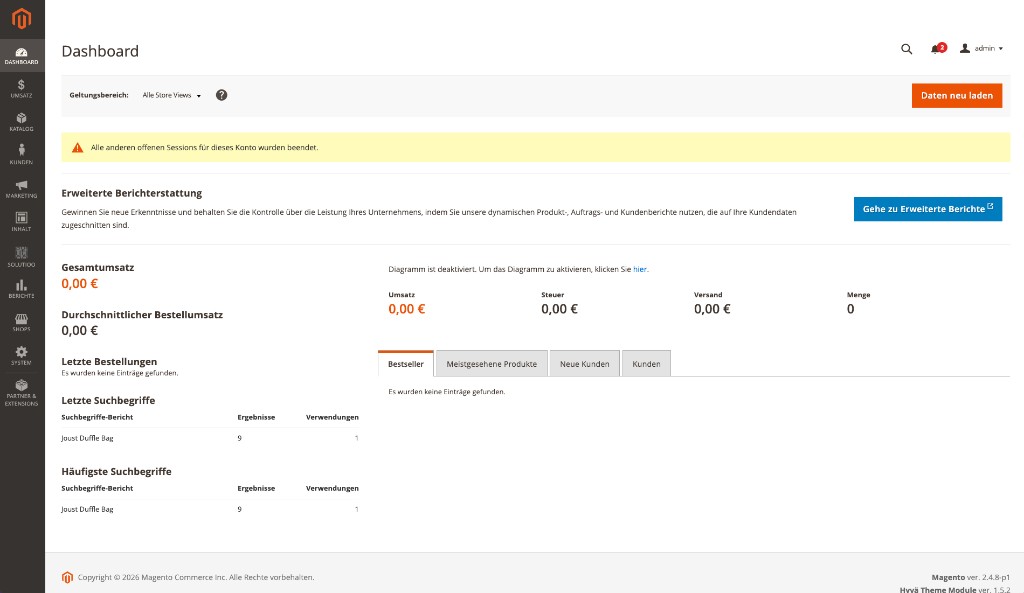Switch to Meistgesehene Produkte tab
Image resolution: width=1024 pixels, height=593 pixels.
point(492,364)
